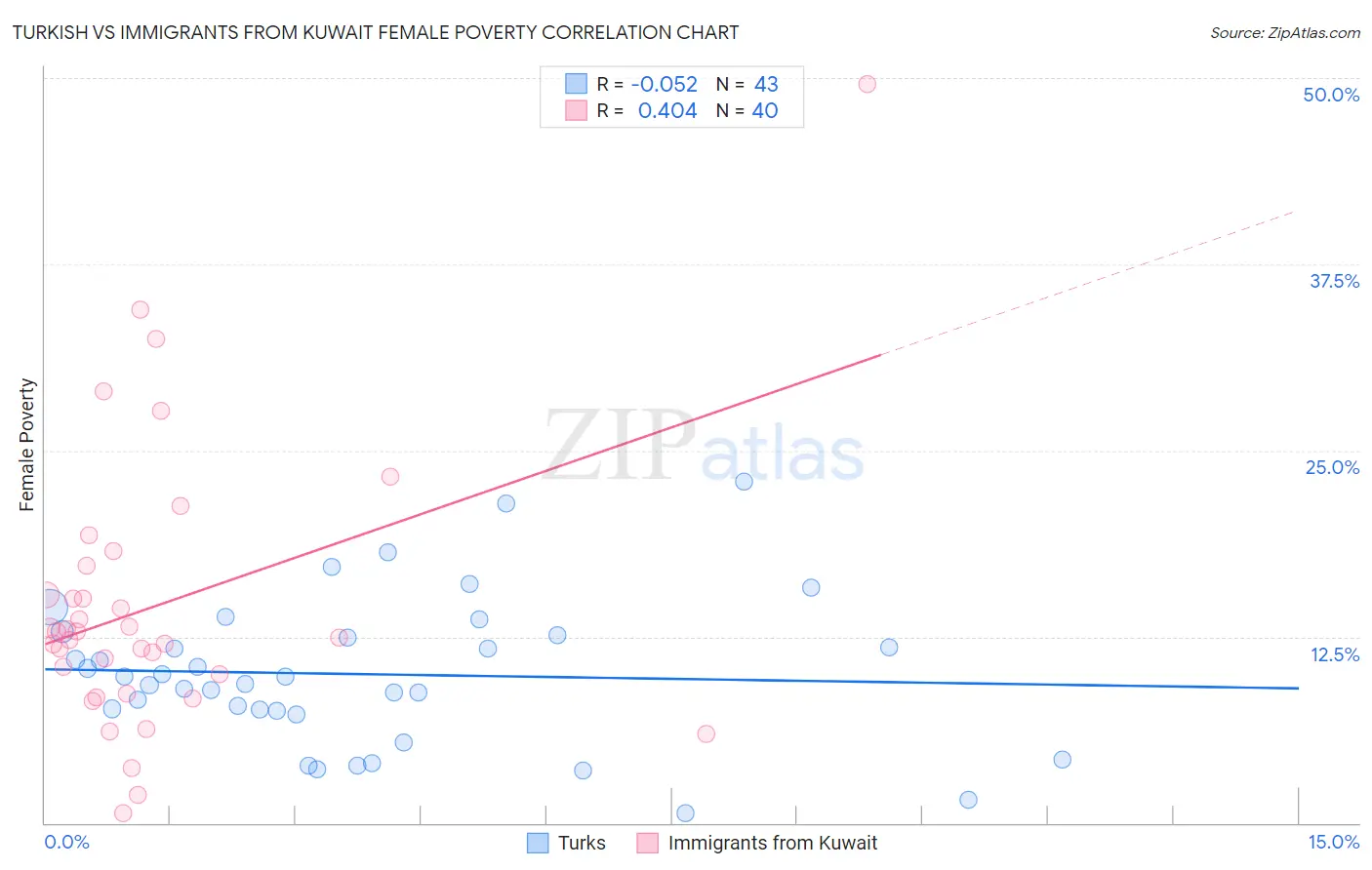Click the Turks blue legend swatch
Screen dimensions: 1372x870
(538, 843)
